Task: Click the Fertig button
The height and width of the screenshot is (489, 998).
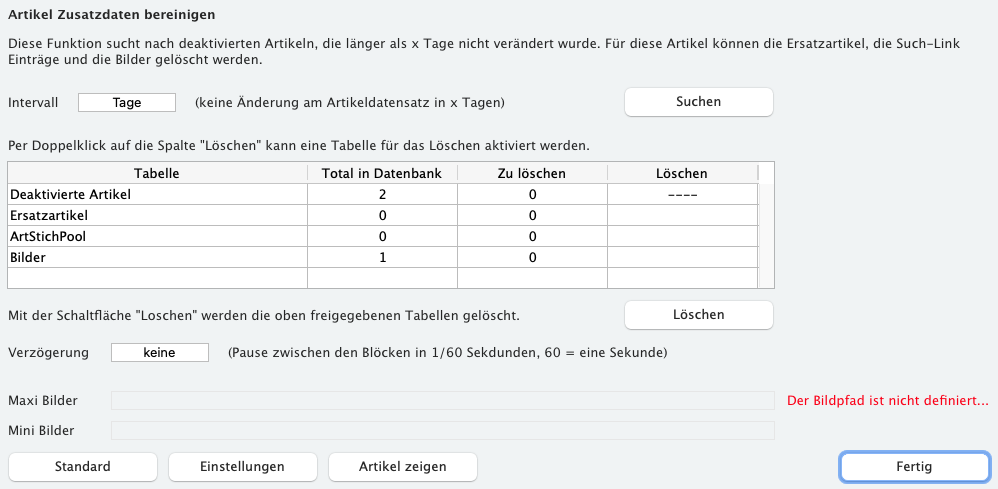Action: 915,467
